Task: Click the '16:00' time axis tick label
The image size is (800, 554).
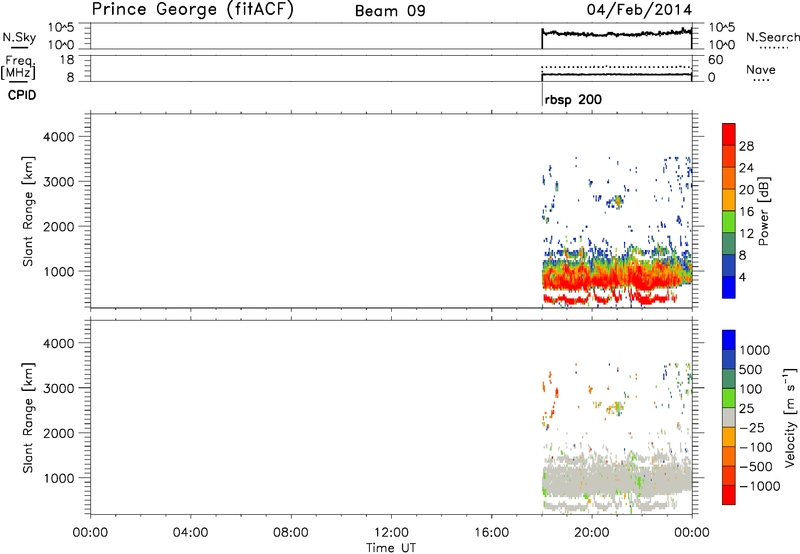Action: (x=491, y=533)
